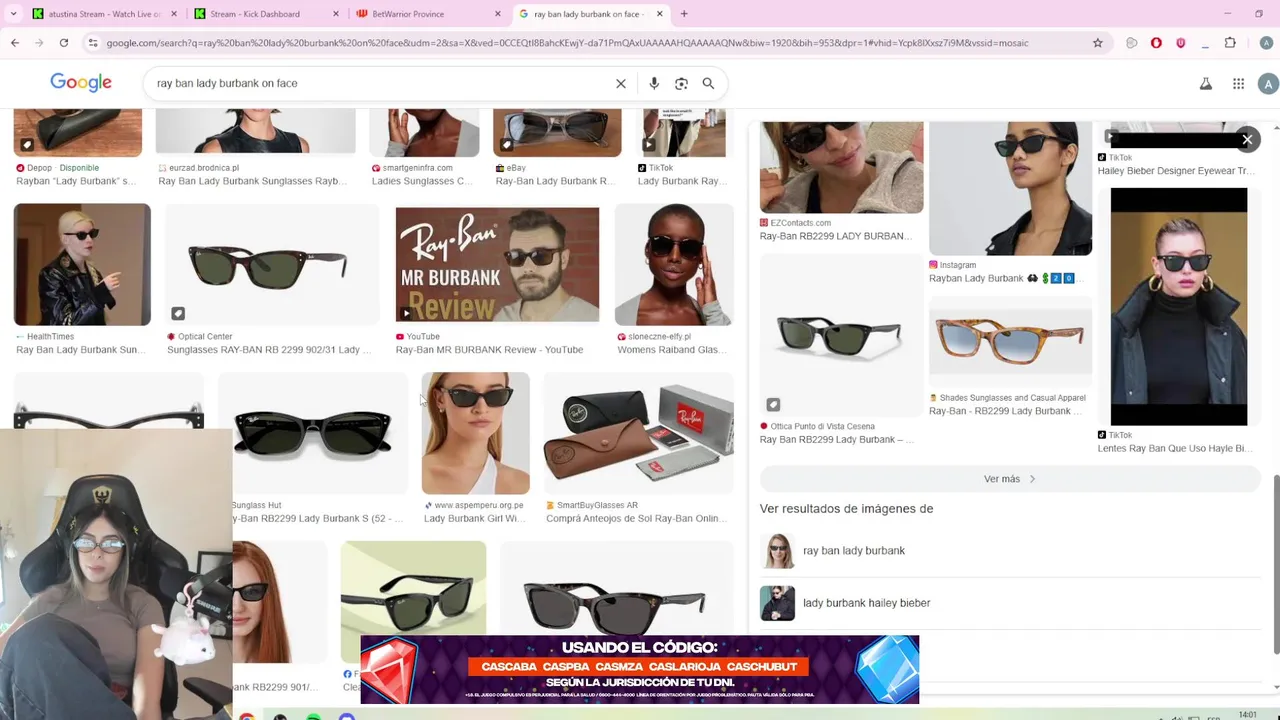
Task: Open the Google apps grid
Action: [1238, 84]
